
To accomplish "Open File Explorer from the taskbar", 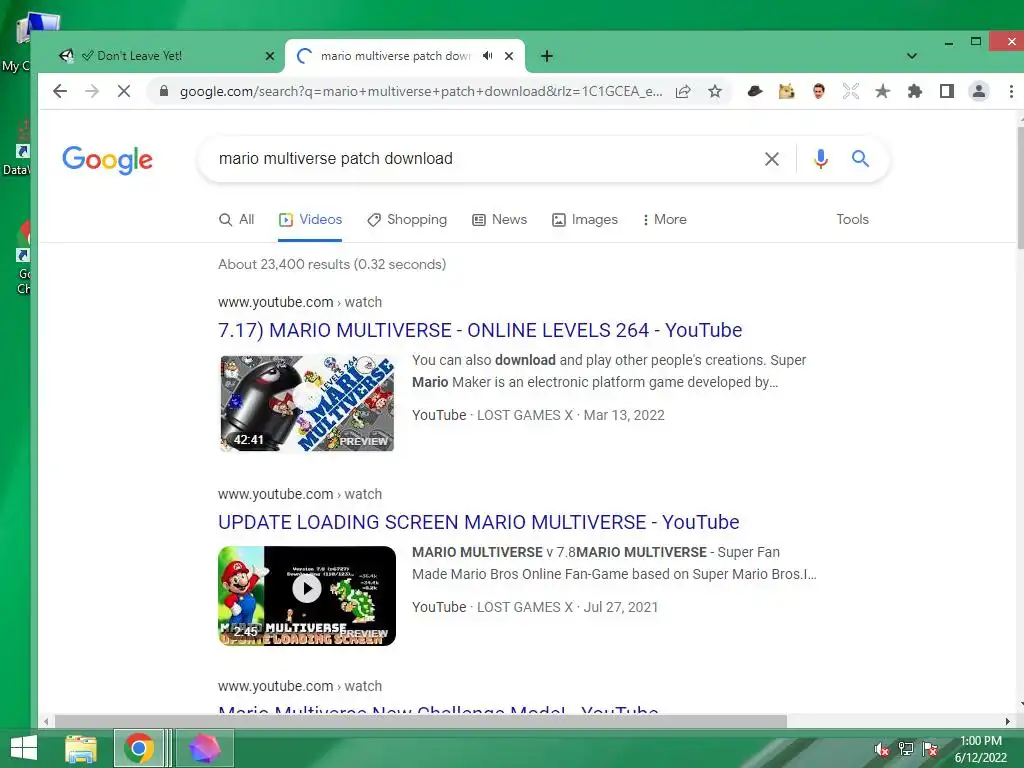I will tap(81, 748).
